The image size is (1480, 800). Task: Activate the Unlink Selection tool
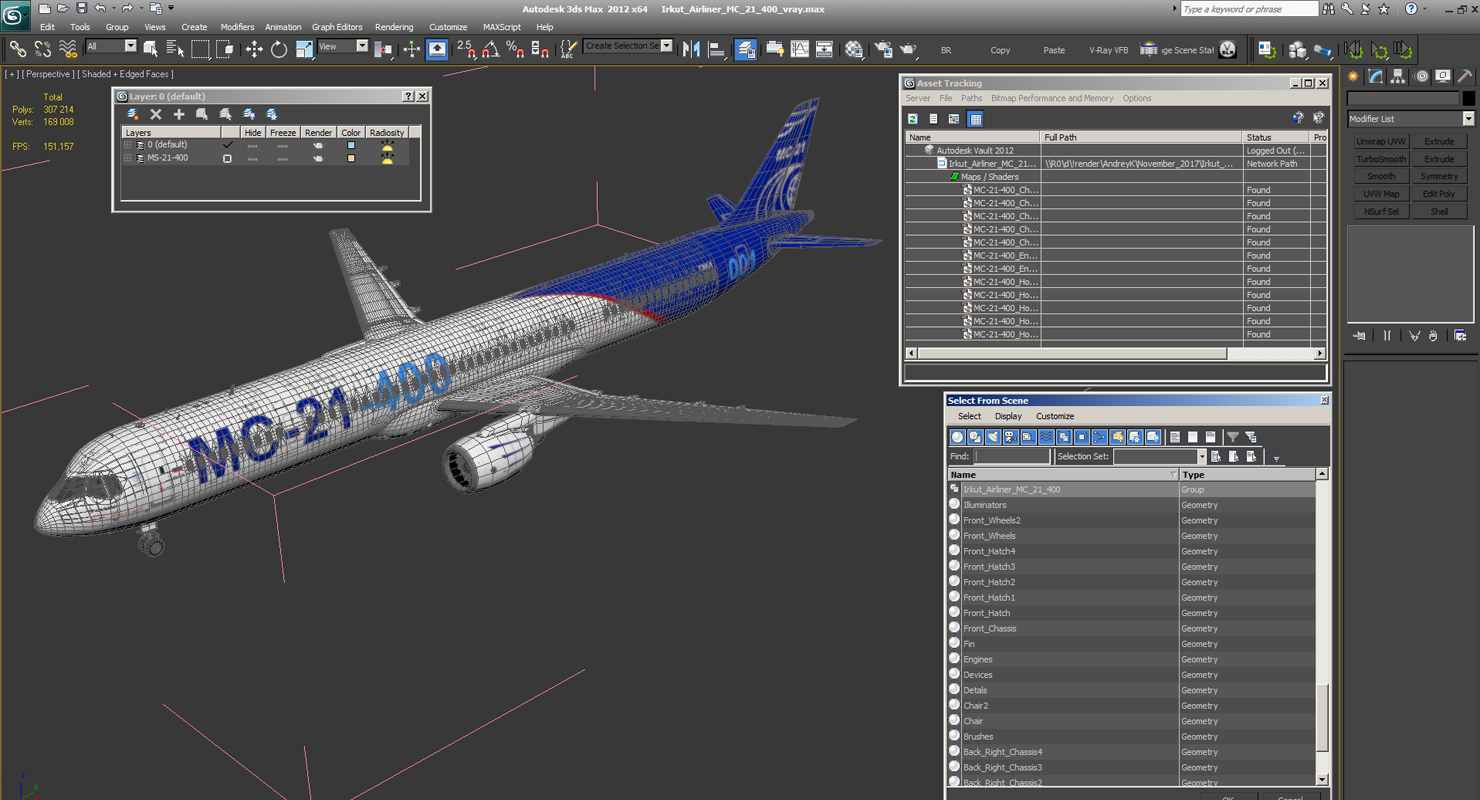[x=42, y=49]
